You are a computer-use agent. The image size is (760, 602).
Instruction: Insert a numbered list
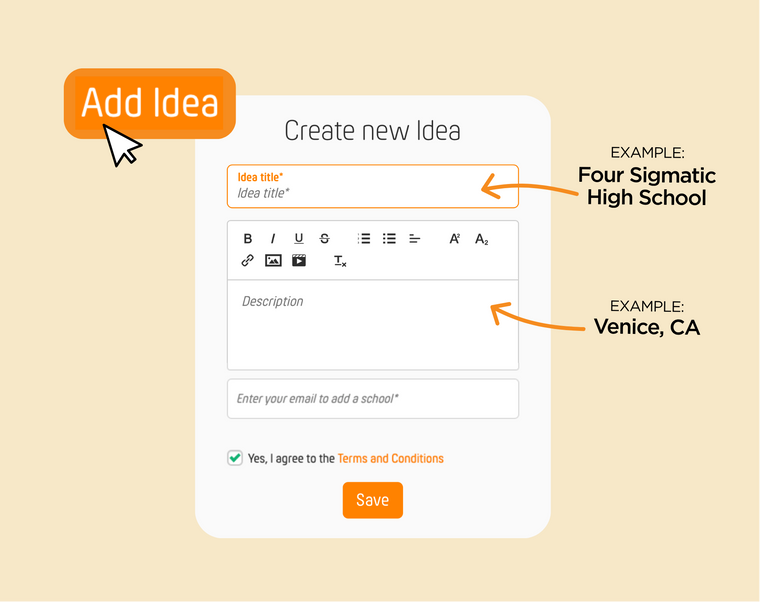point(364,239)
